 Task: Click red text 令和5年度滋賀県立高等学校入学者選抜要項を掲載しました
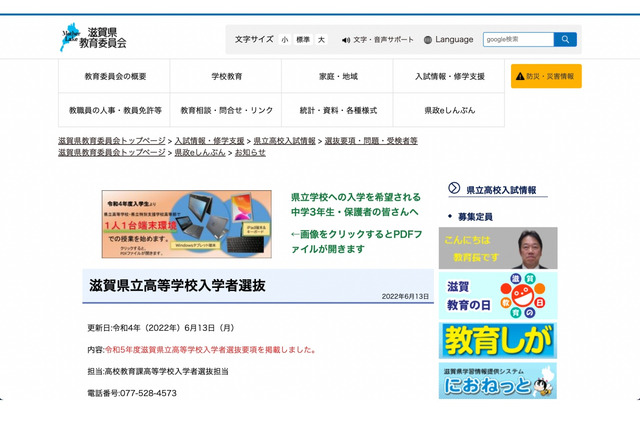click(x=210, y=350)
